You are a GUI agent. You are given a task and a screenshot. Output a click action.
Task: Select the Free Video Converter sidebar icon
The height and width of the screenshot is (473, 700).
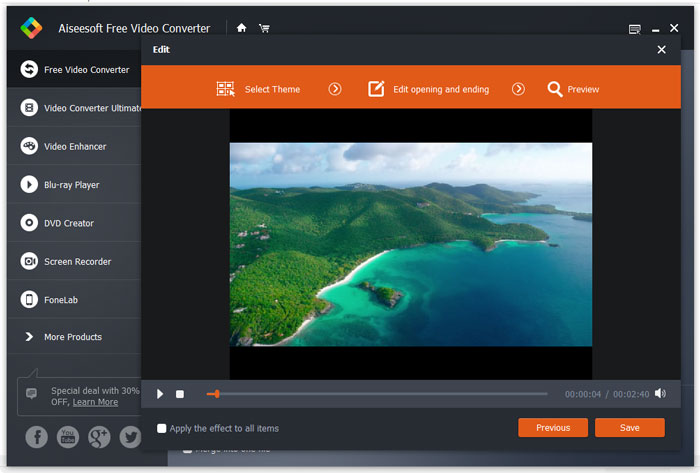(x=29, y=69)
